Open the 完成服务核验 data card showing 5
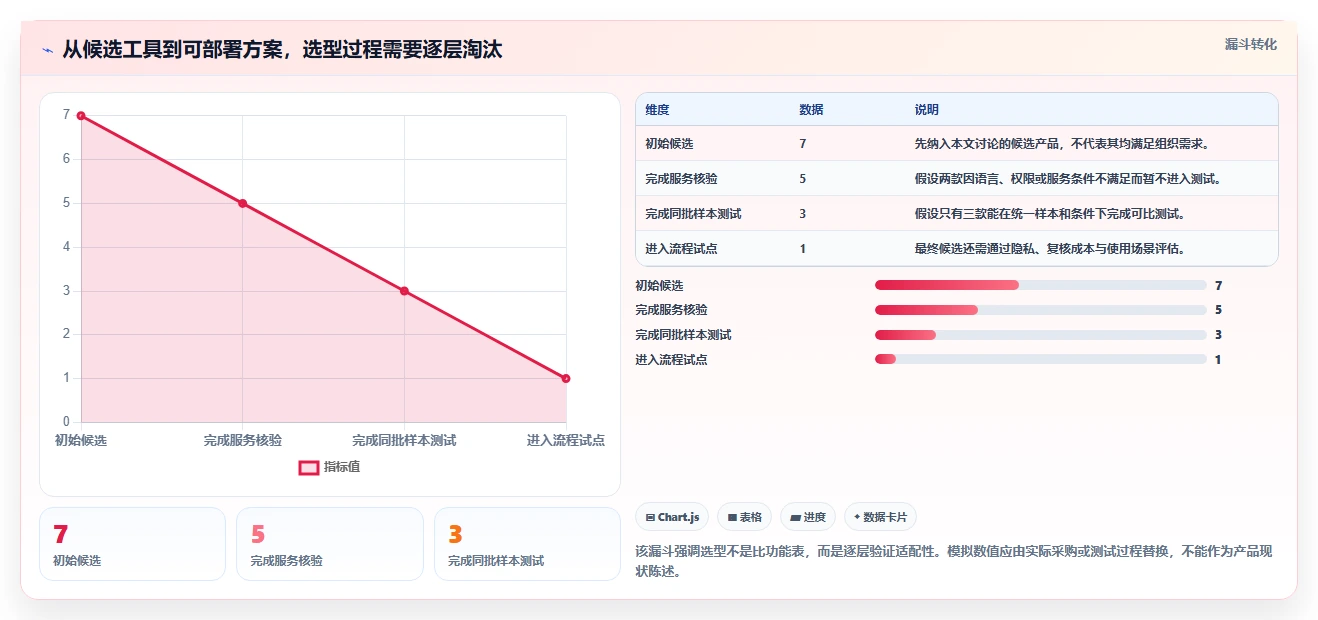Viewport: 1318px width, 620px height. point(330,544)
